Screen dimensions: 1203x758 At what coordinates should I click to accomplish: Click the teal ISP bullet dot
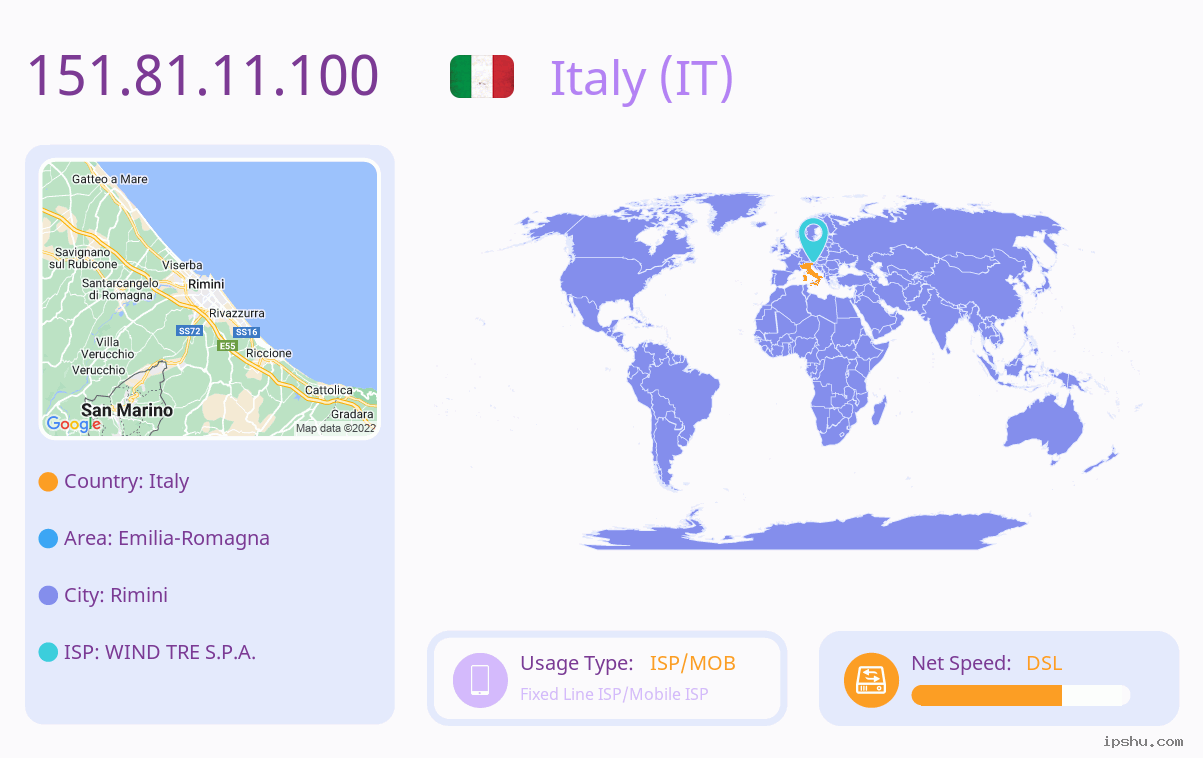click(48, 652)
